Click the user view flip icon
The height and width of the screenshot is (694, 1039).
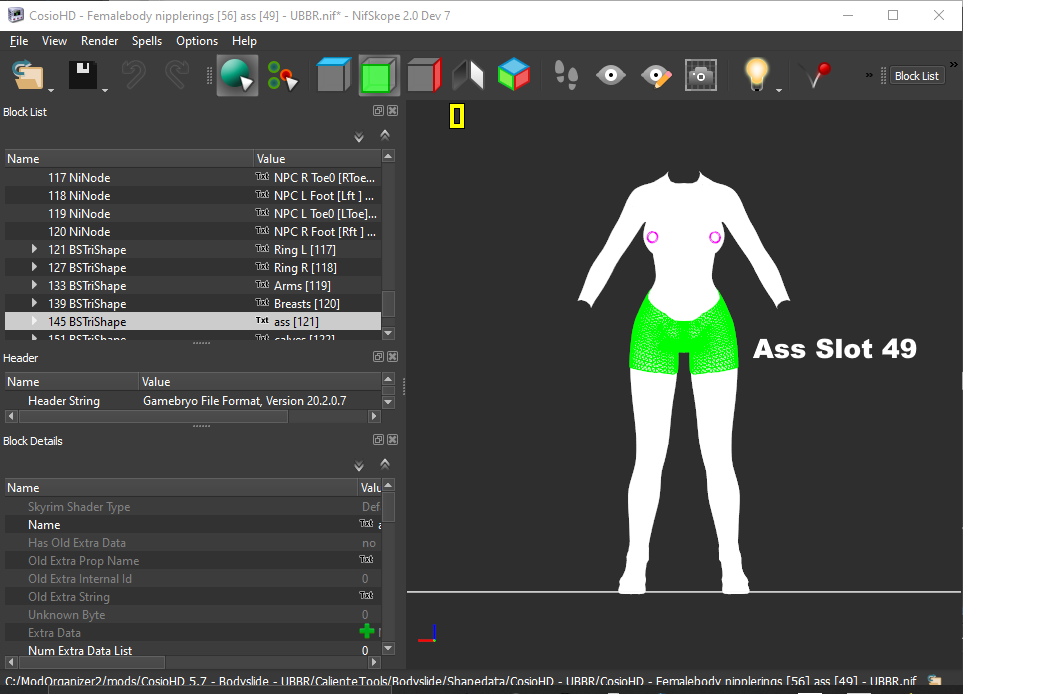[x=468, y=75]
